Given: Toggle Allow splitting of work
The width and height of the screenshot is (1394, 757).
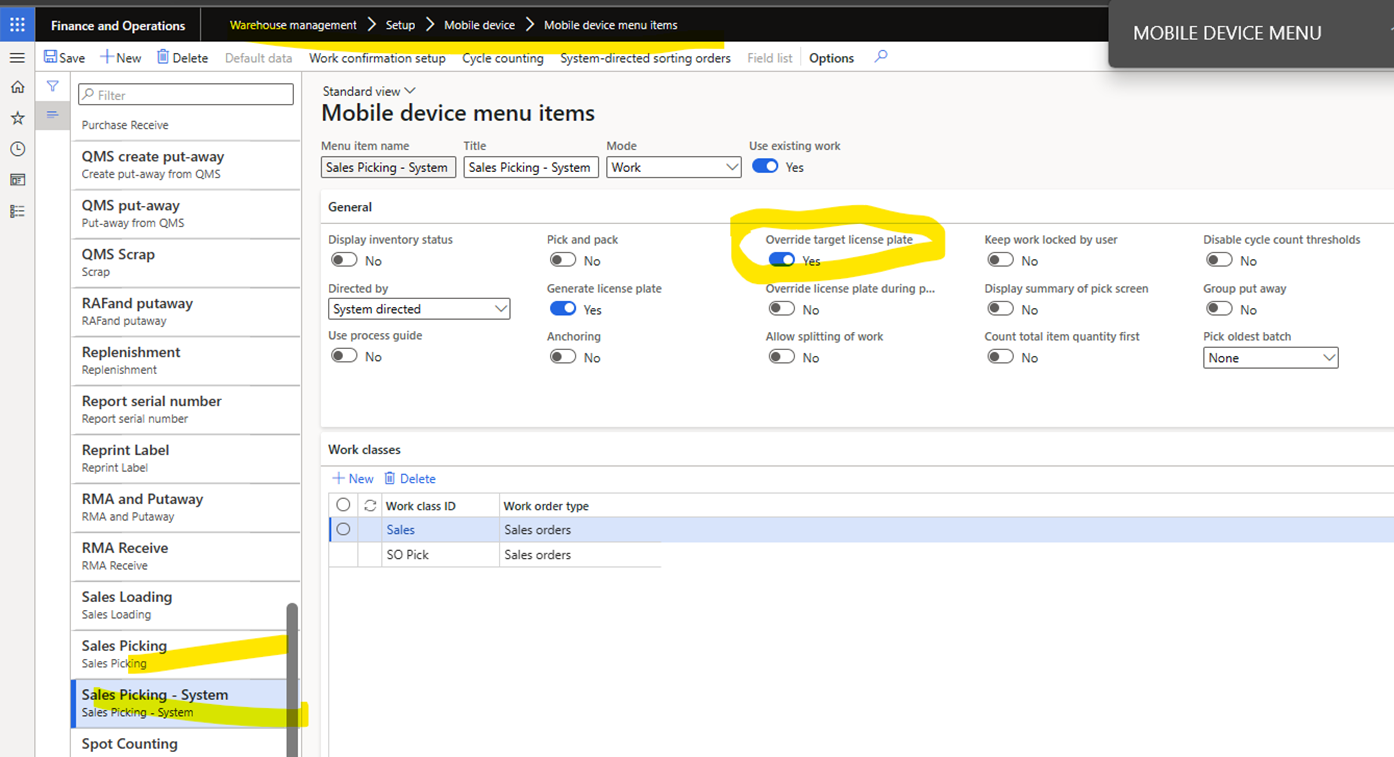Looking at the screenshot, I should [x=782, y=357].
